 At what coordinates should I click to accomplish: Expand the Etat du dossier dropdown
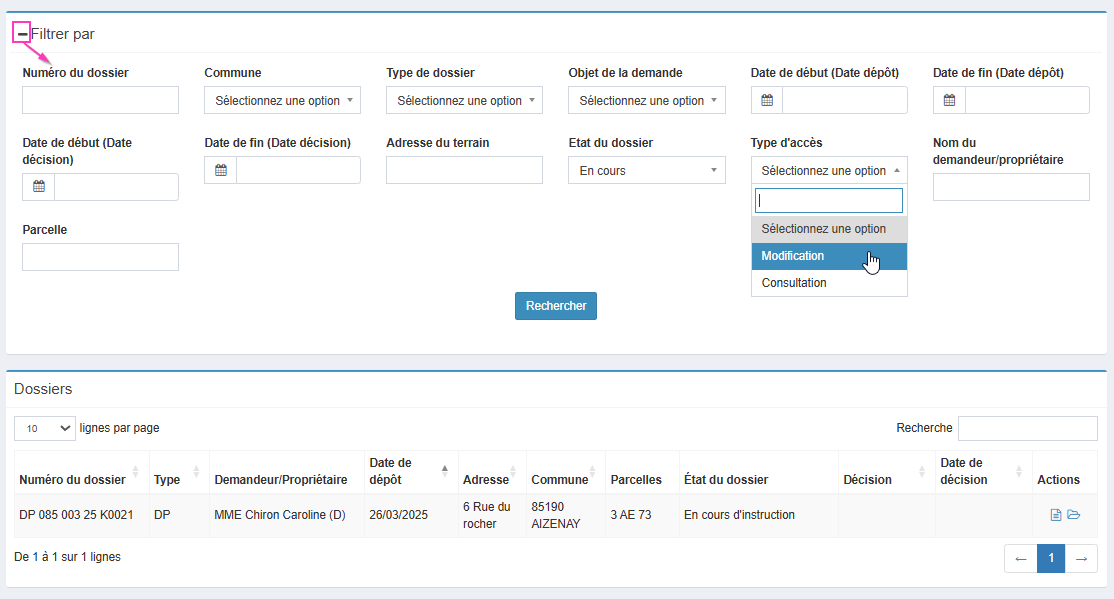(x=646, y=170)
